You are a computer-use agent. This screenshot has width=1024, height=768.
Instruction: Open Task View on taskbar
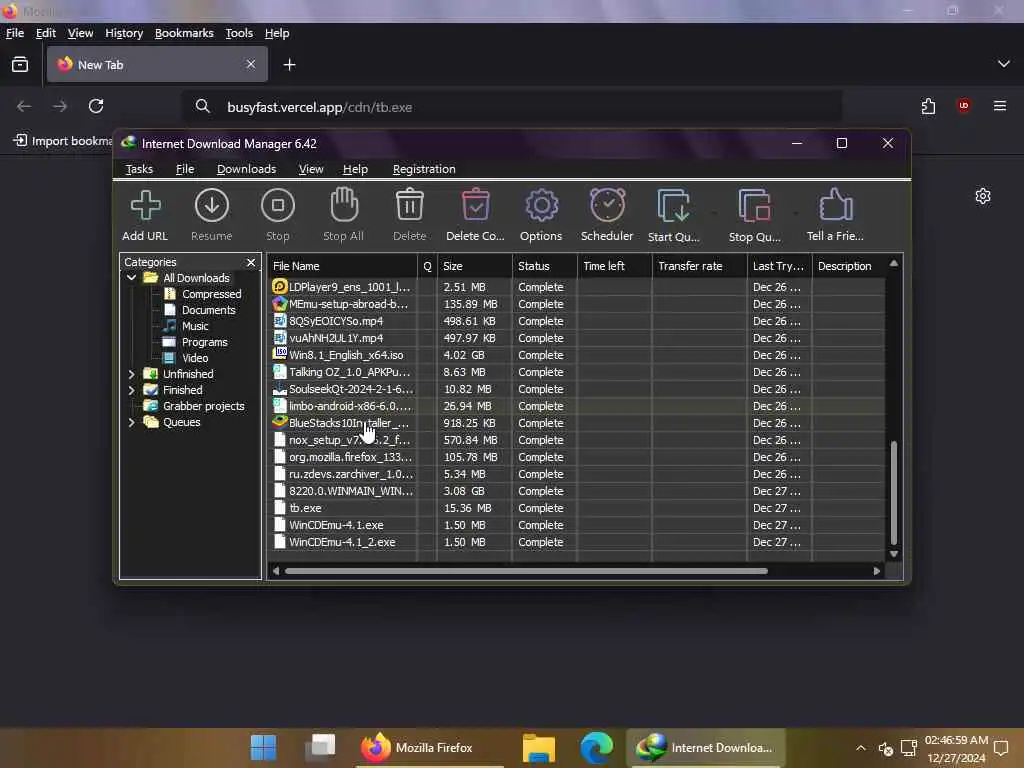(321, 746)
